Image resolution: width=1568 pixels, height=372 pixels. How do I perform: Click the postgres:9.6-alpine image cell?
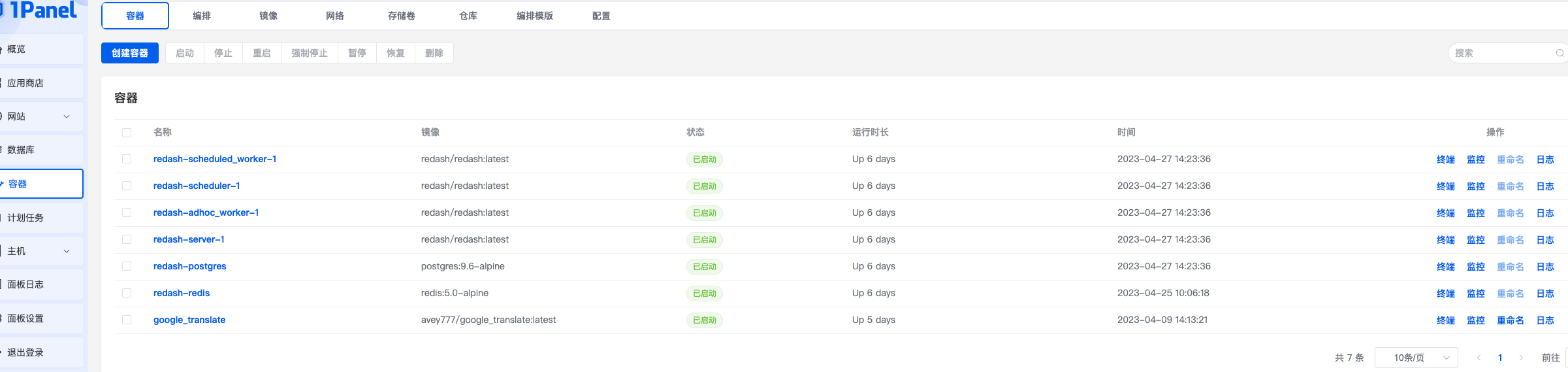click(x=463, y=266)
